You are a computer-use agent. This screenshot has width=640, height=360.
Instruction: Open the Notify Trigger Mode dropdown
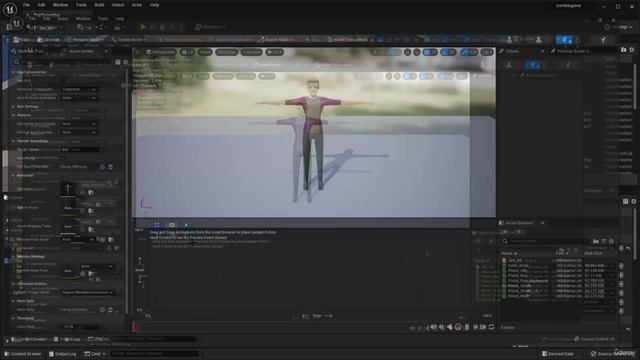pos(88,293)
